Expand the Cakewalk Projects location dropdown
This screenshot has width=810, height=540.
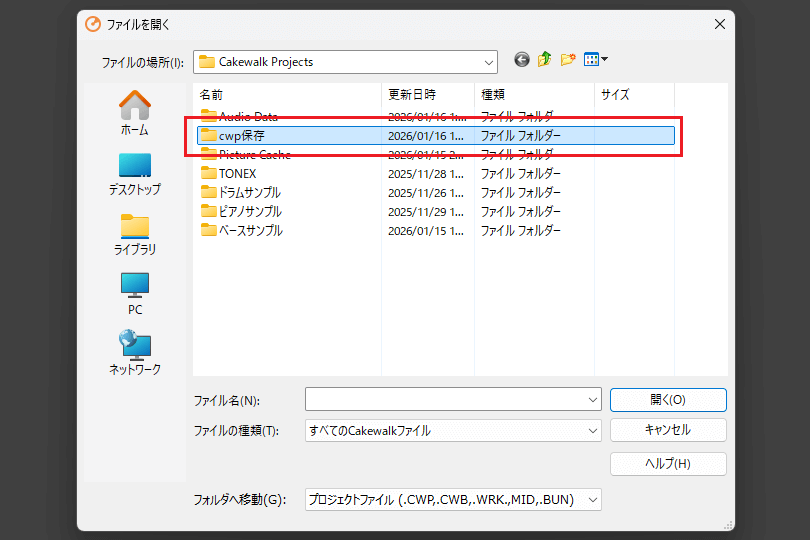[488, 62]
